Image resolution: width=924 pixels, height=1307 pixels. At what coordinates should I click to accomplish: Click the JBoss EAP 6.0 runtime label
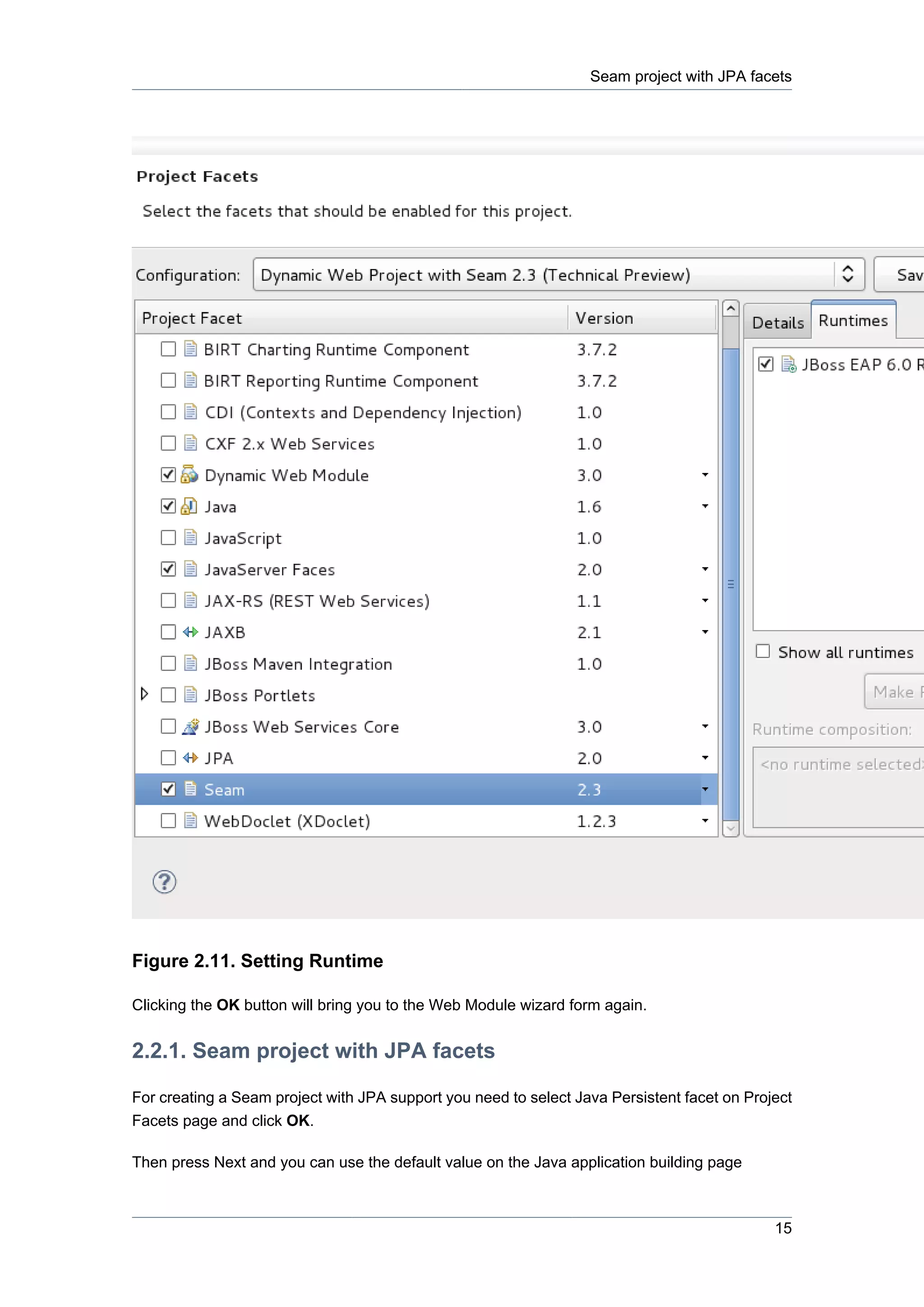click(863, 364)
